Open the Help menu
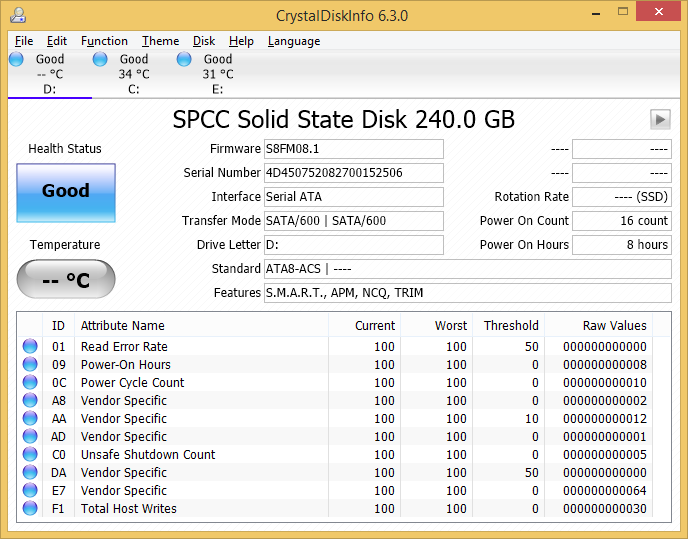This screenshot has height=539, width=688. tap(241, 41)
